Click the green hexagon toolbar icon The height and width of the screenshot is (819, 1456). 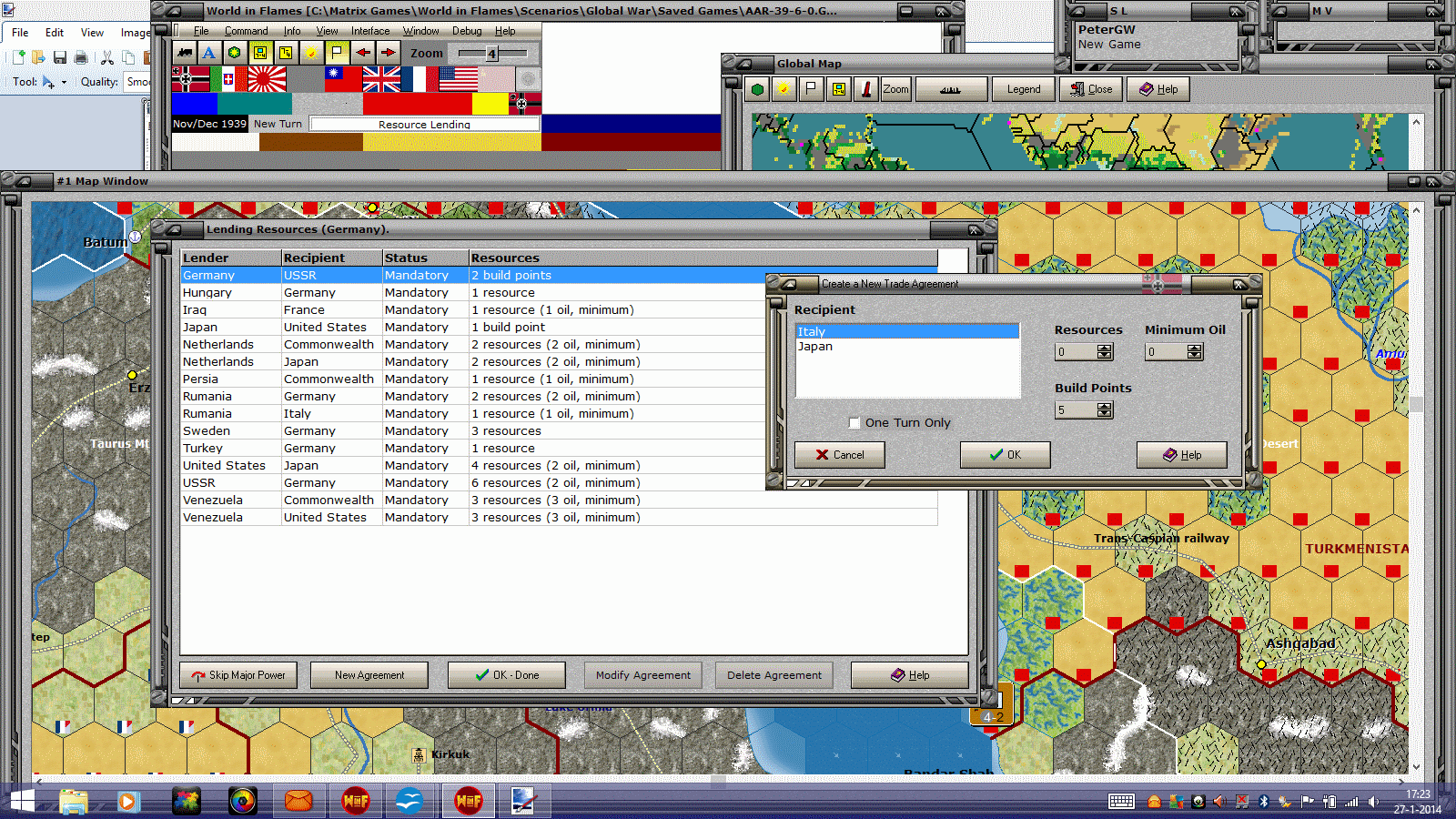coord(235,53)
